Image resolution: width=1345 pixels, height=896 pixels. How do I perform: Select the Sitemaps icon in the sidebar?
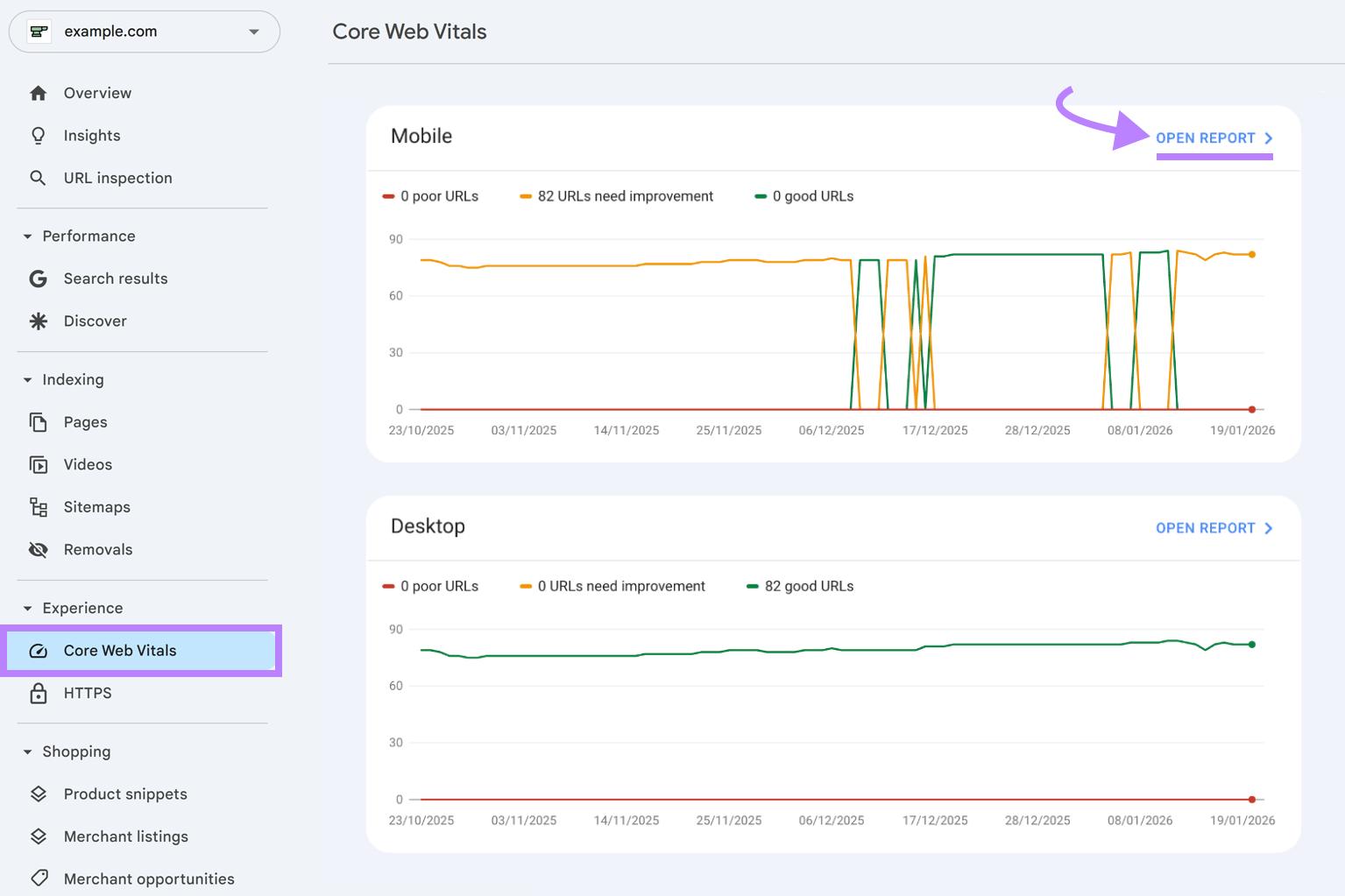39,506
